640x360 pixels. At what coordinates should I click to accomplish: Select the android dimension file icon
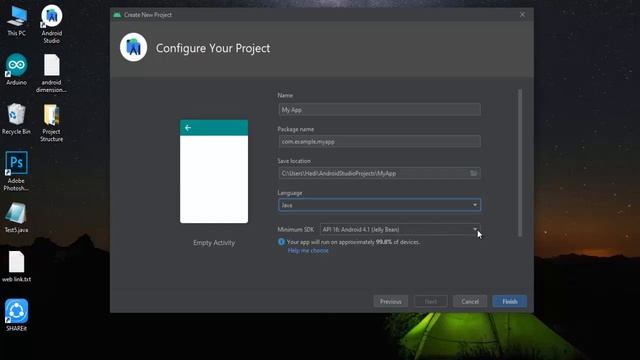[51, 73]
